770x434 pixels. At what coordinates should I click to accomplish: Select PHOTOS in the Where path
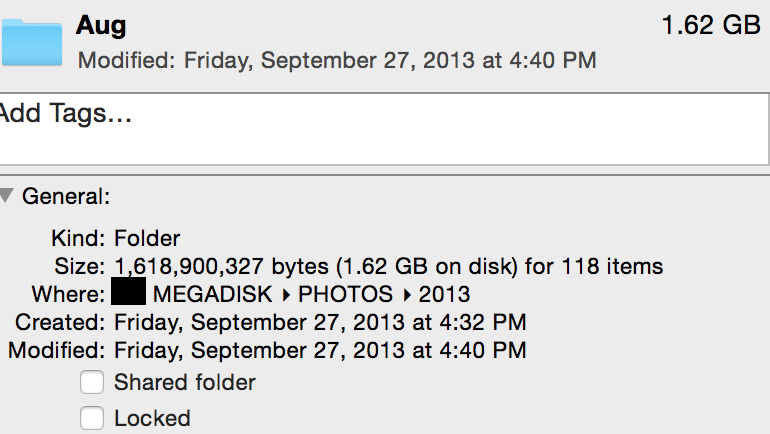[x=345, y=294]
